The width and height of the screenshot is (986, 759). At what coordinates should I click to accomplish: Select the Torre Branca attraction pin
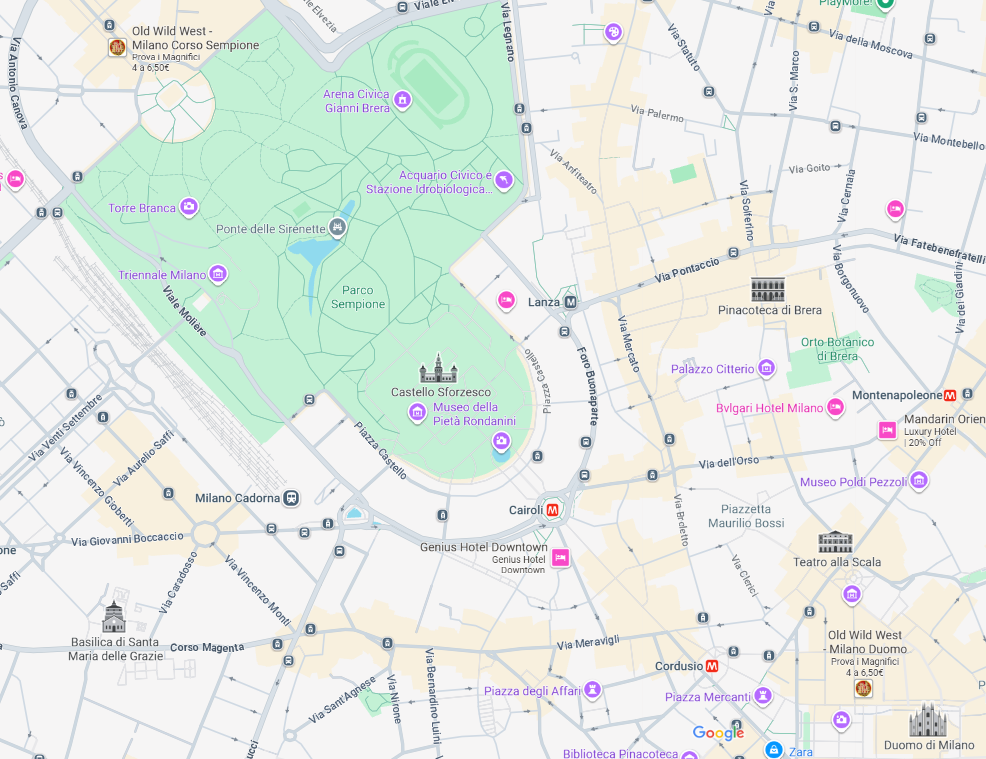188,208
